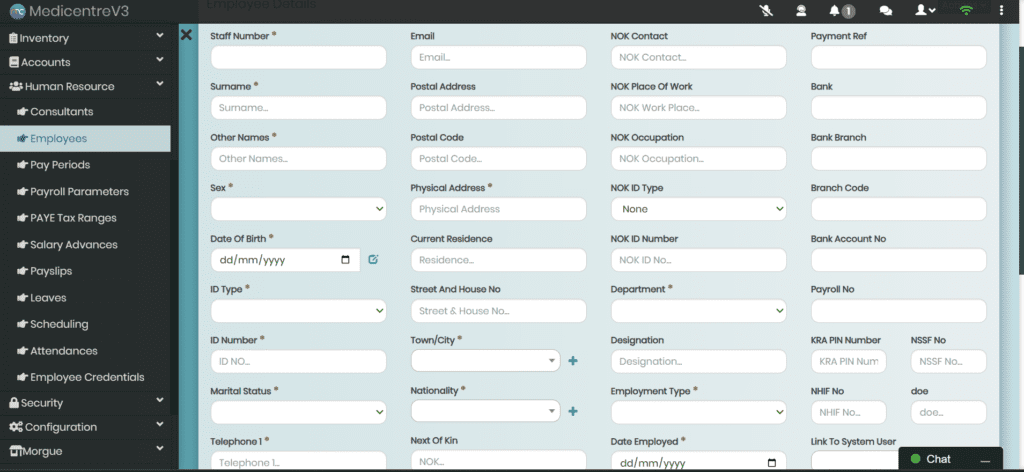Click the edit icon beside Date Of Birth
1024x472 pixels.
pos(373,259)
